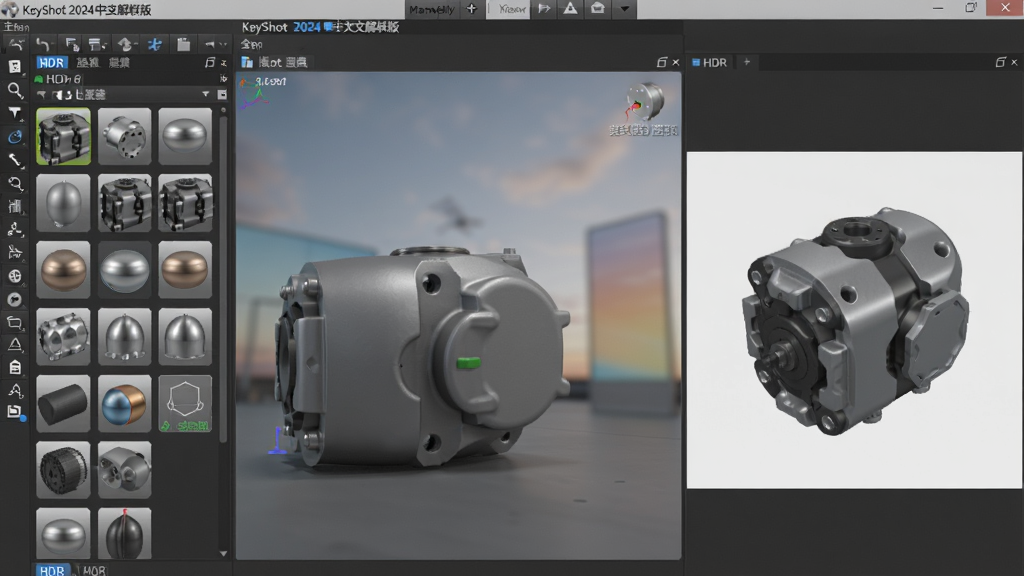1024x576 pixels.
Task: Click the blue cross-arrows move tool icon
Action: click(155, 44)
